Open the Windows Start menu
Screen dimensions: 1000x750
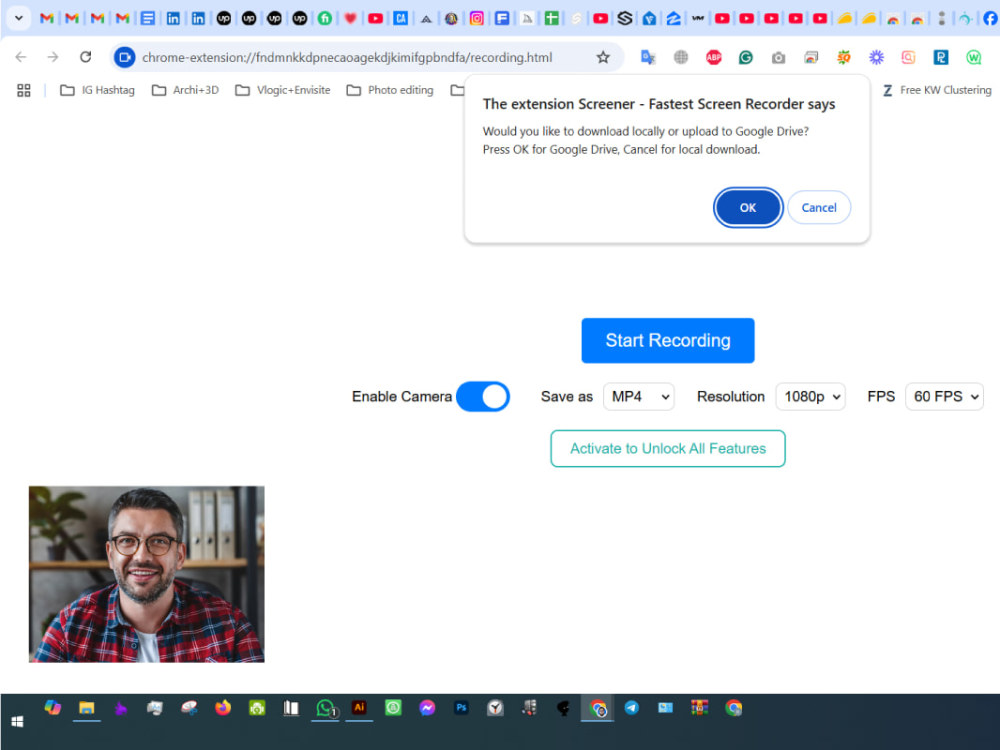coord(17,721)
